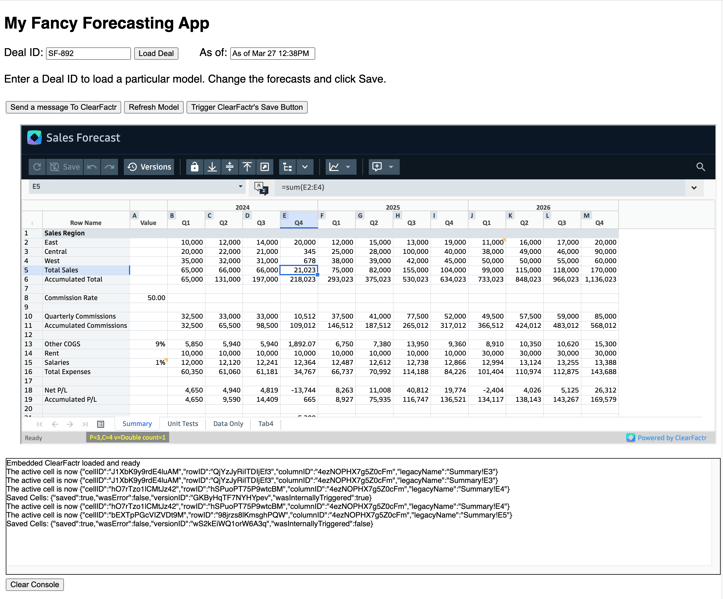Click the Deal ID input field
Viewport: 723px width, 599px height.
click(88, 53)
